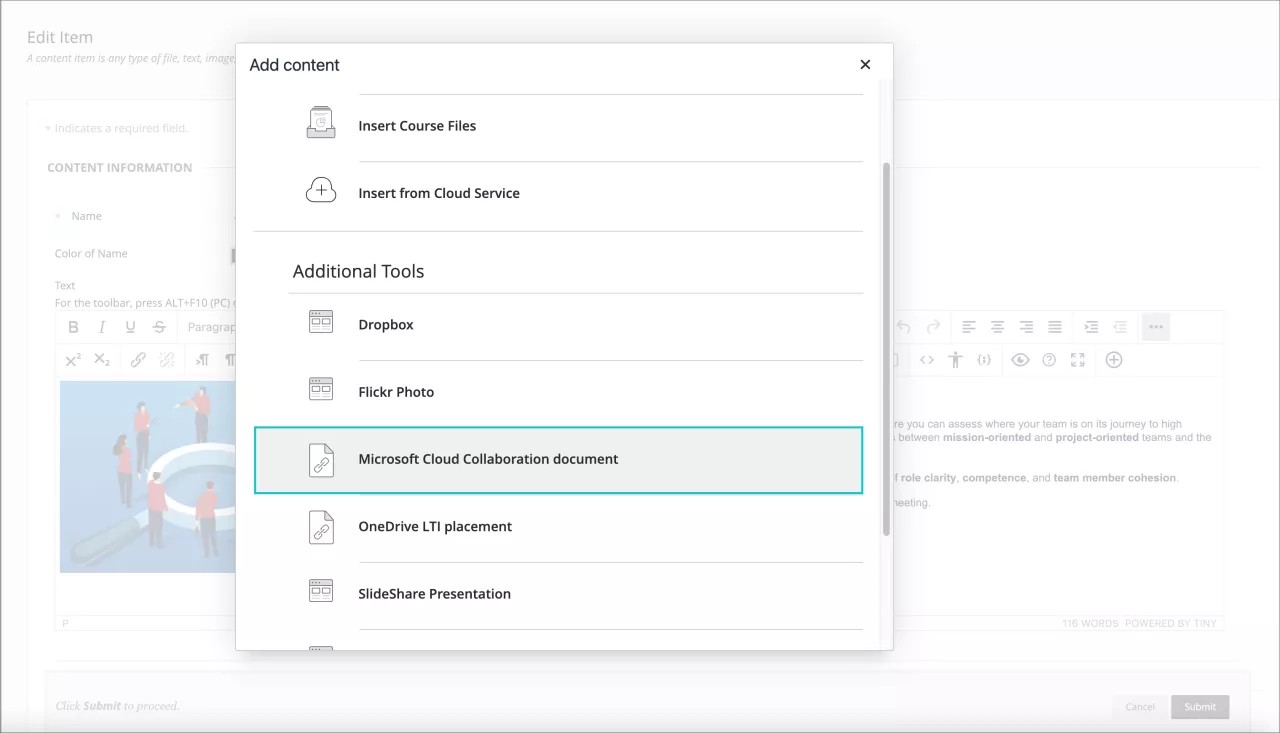Open the insert menu with plus icon
1280x733 pixels.
1114,360
